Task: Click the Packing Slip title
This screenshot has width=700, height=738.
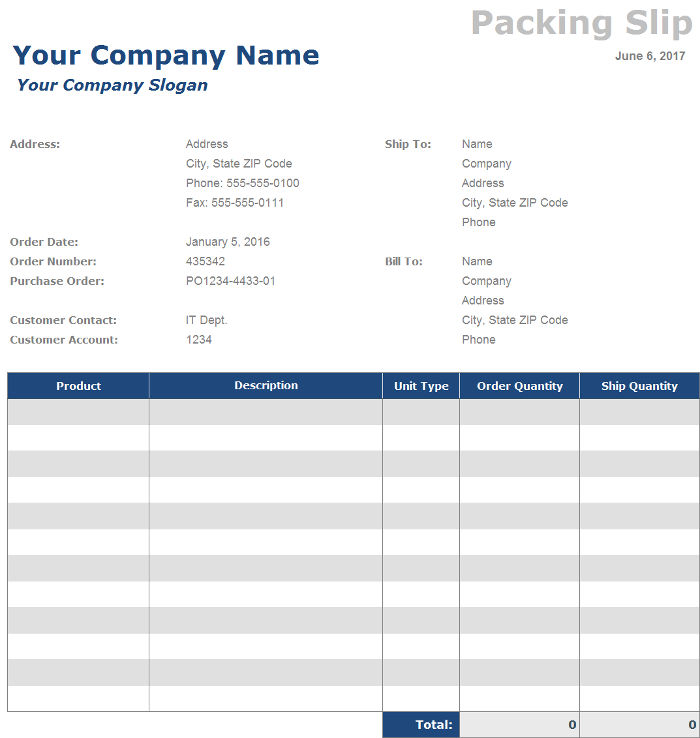Action: 581,22
